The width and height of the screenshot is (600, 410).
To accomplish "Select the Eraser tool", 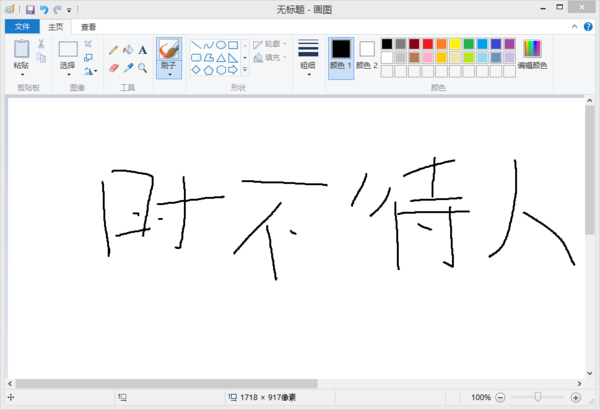I will (x=113, y=68).
